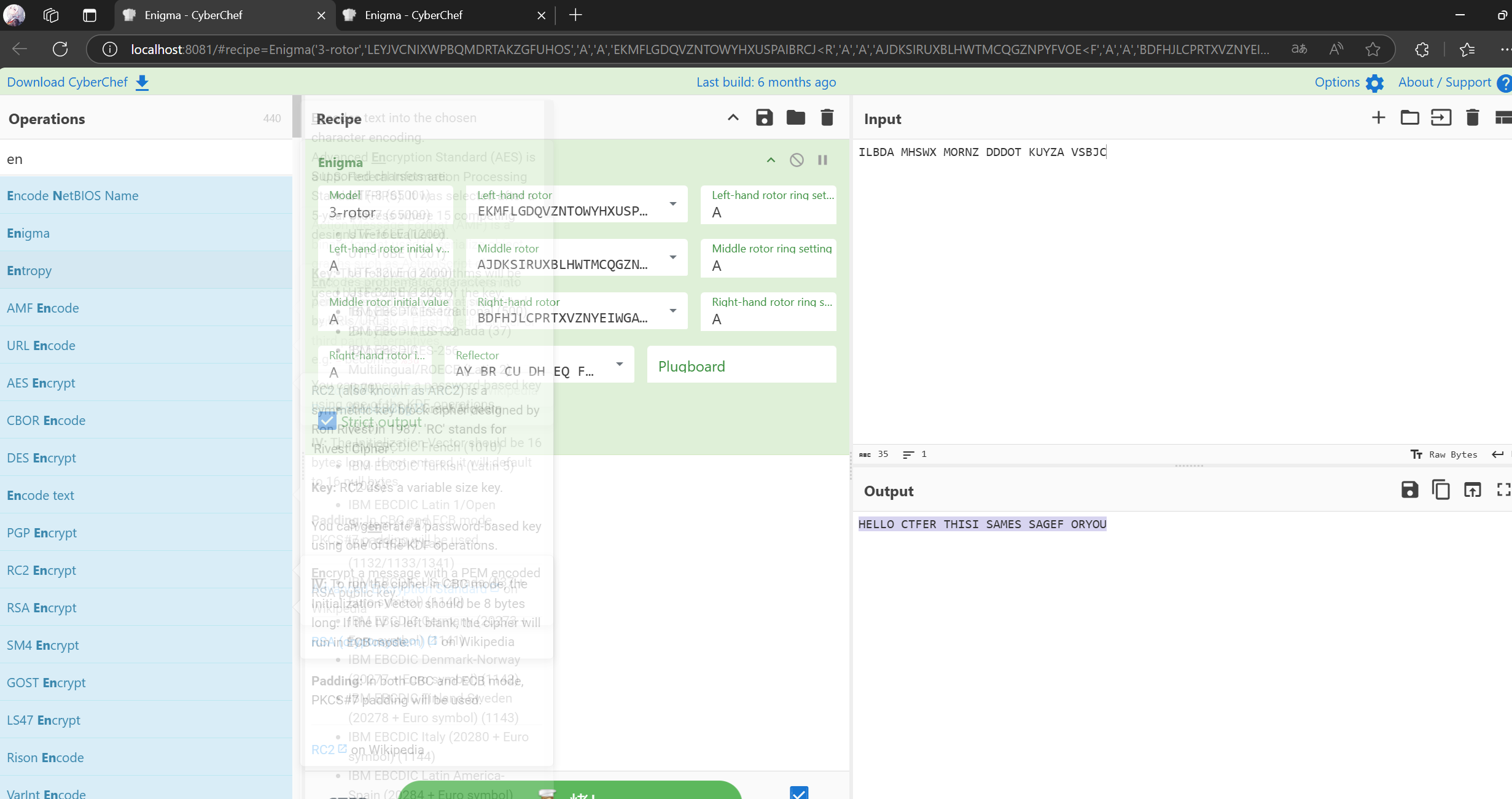Select the Rison Encode operation
The width and height of the screenshot is (1512, 799).
click(x=146, y=757)
